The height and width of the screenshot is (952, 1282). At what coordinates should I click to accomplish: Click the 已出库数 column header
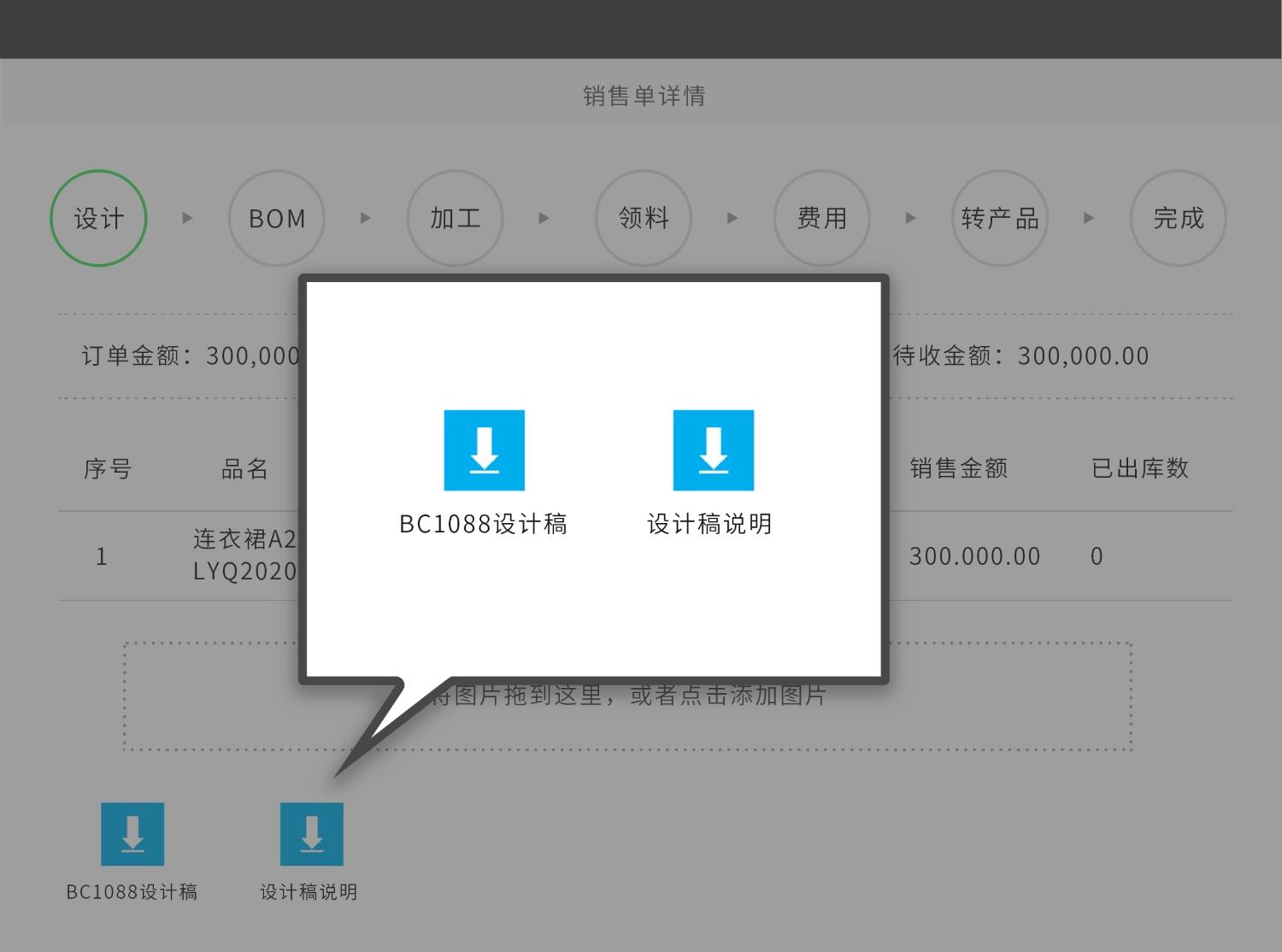1140,468
